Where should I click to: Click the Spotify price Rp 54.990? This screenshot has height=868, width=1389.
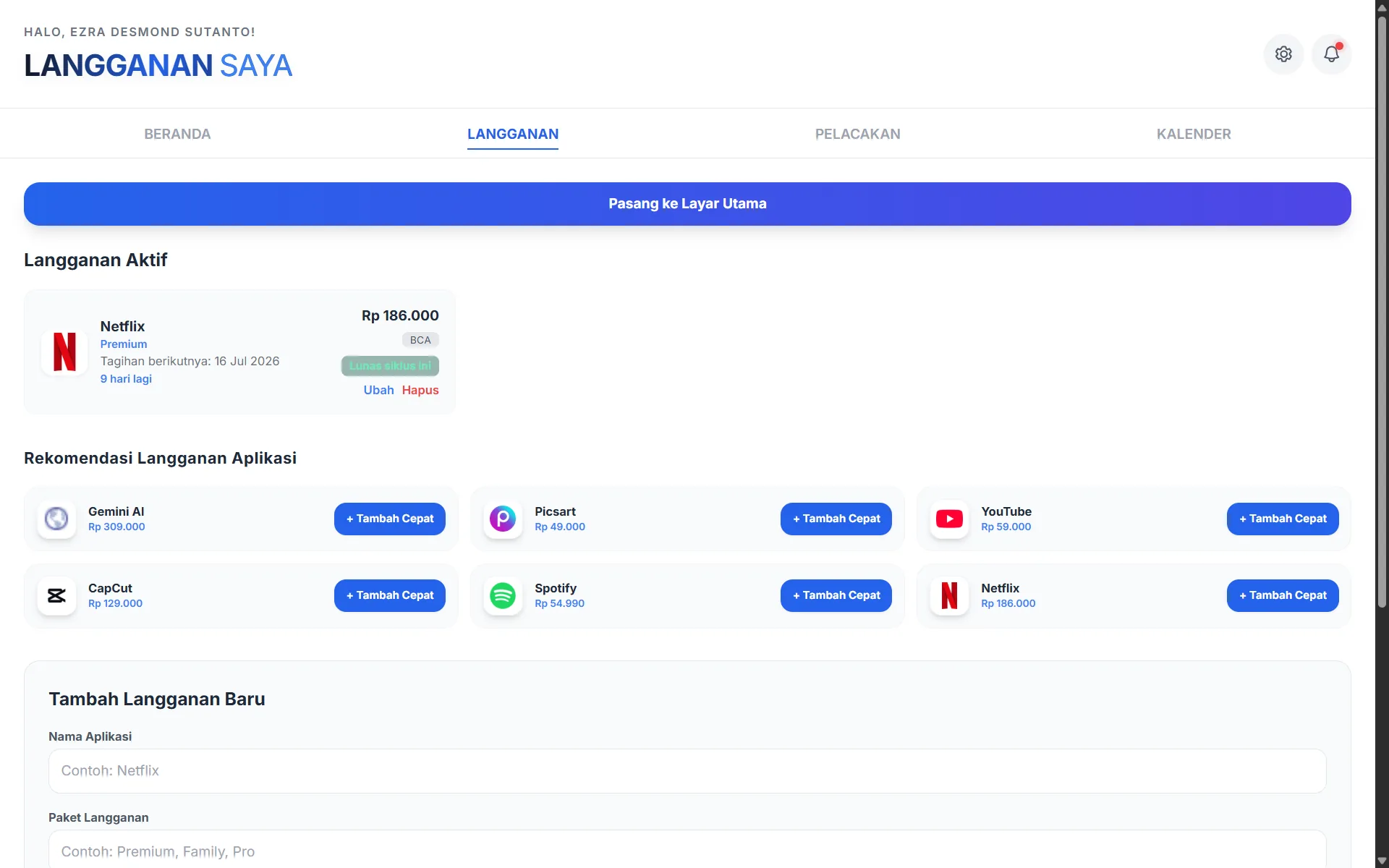pyautogui.click(x=559, y=603)
